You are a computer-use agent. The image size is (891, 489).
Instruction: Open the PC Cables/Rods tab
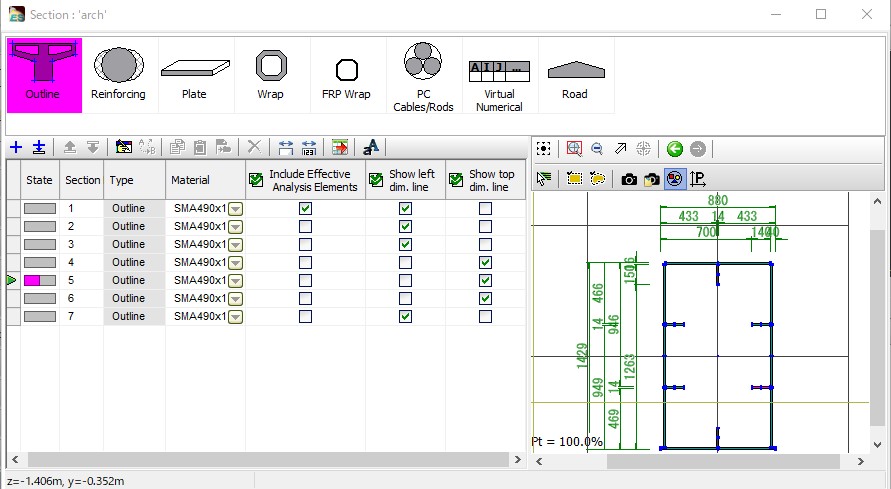423,76
